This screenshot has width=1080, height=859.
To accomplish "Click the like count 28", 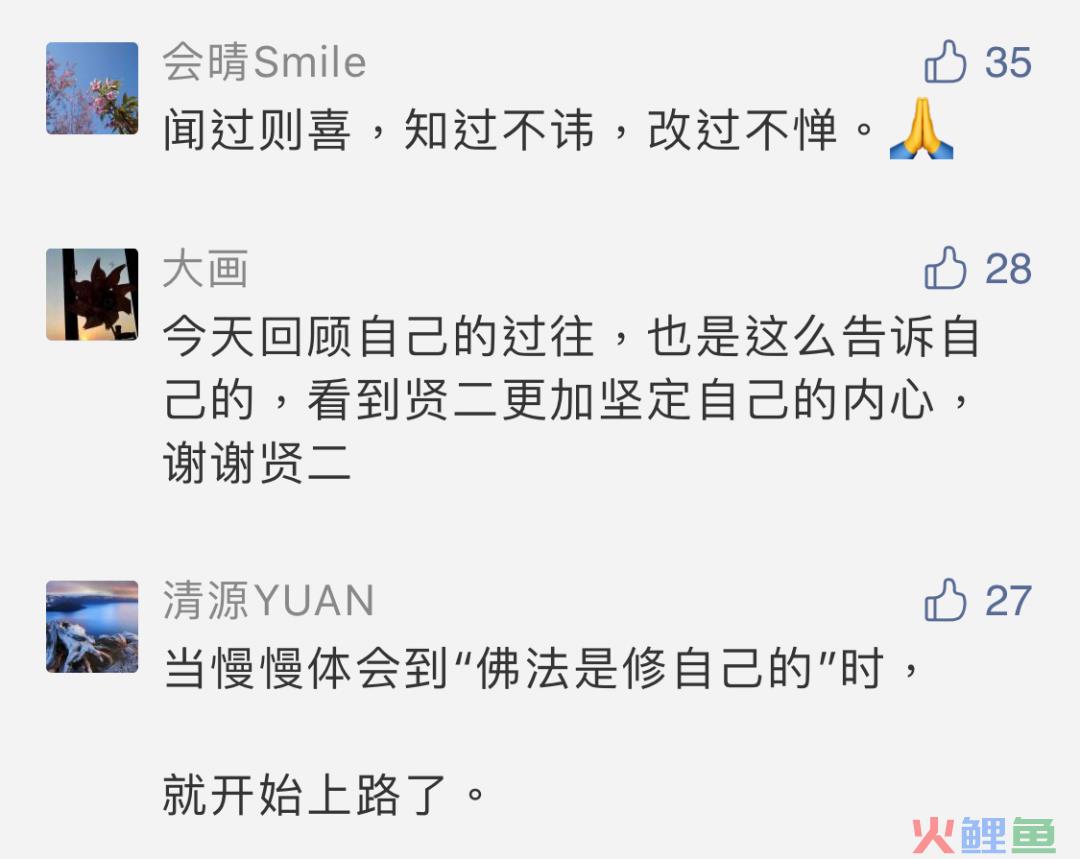I will pyautogui.click(x=1008, y=269).
